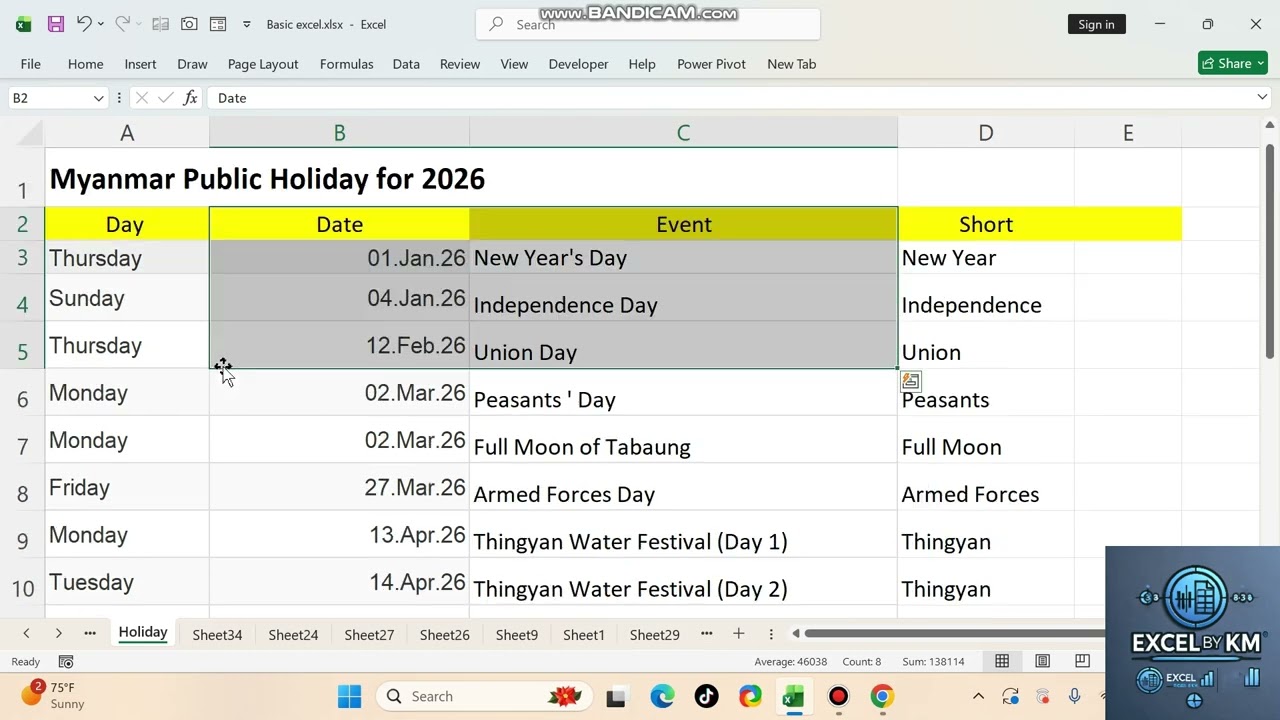Switch to Sheet34 tab
1280x720 pixels.
pyautogui.click(x=217, y=634)
